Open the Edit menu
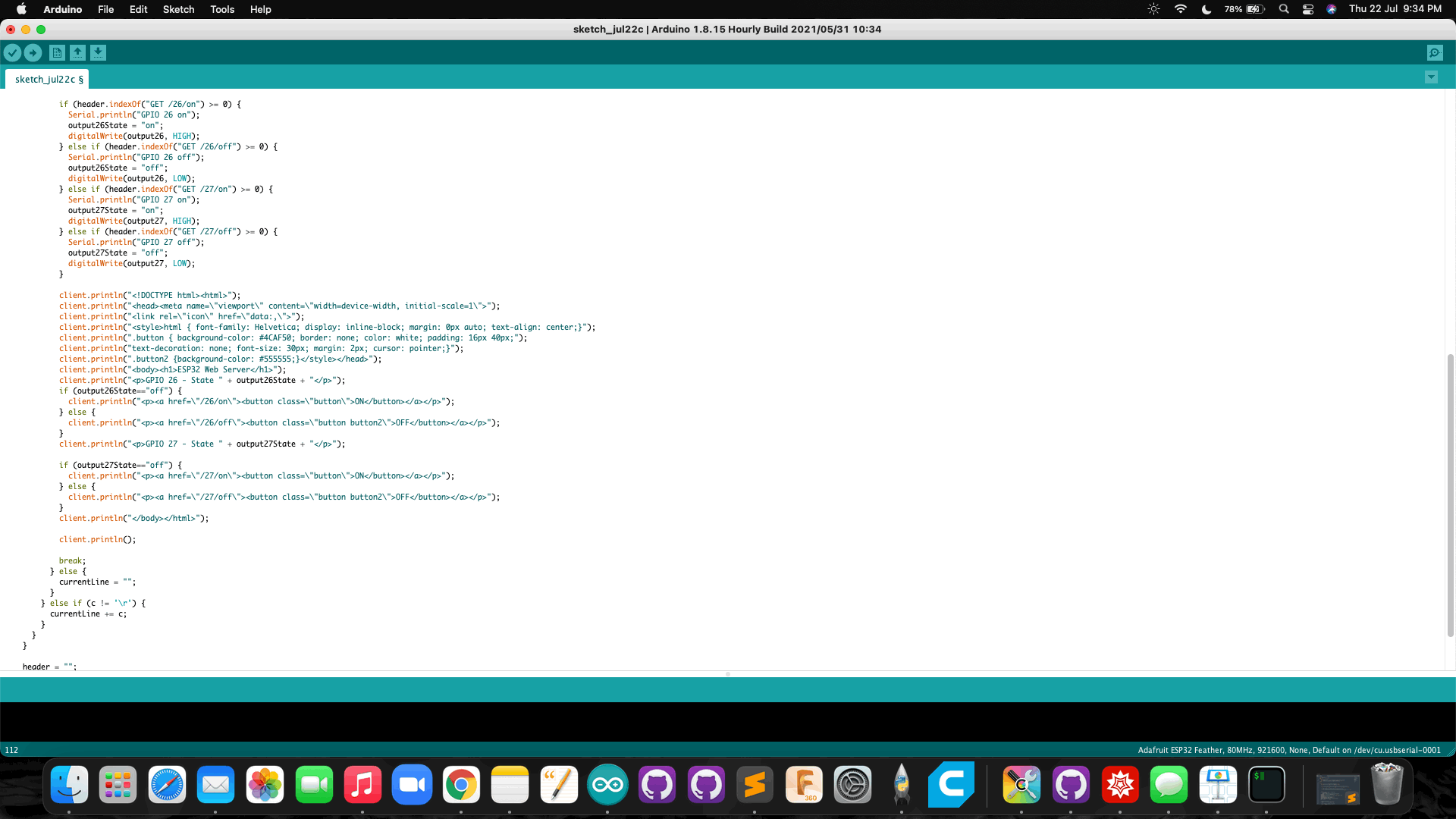Image resolution: width=1456 pixels, height=819 pixels. tap(138, 9)
